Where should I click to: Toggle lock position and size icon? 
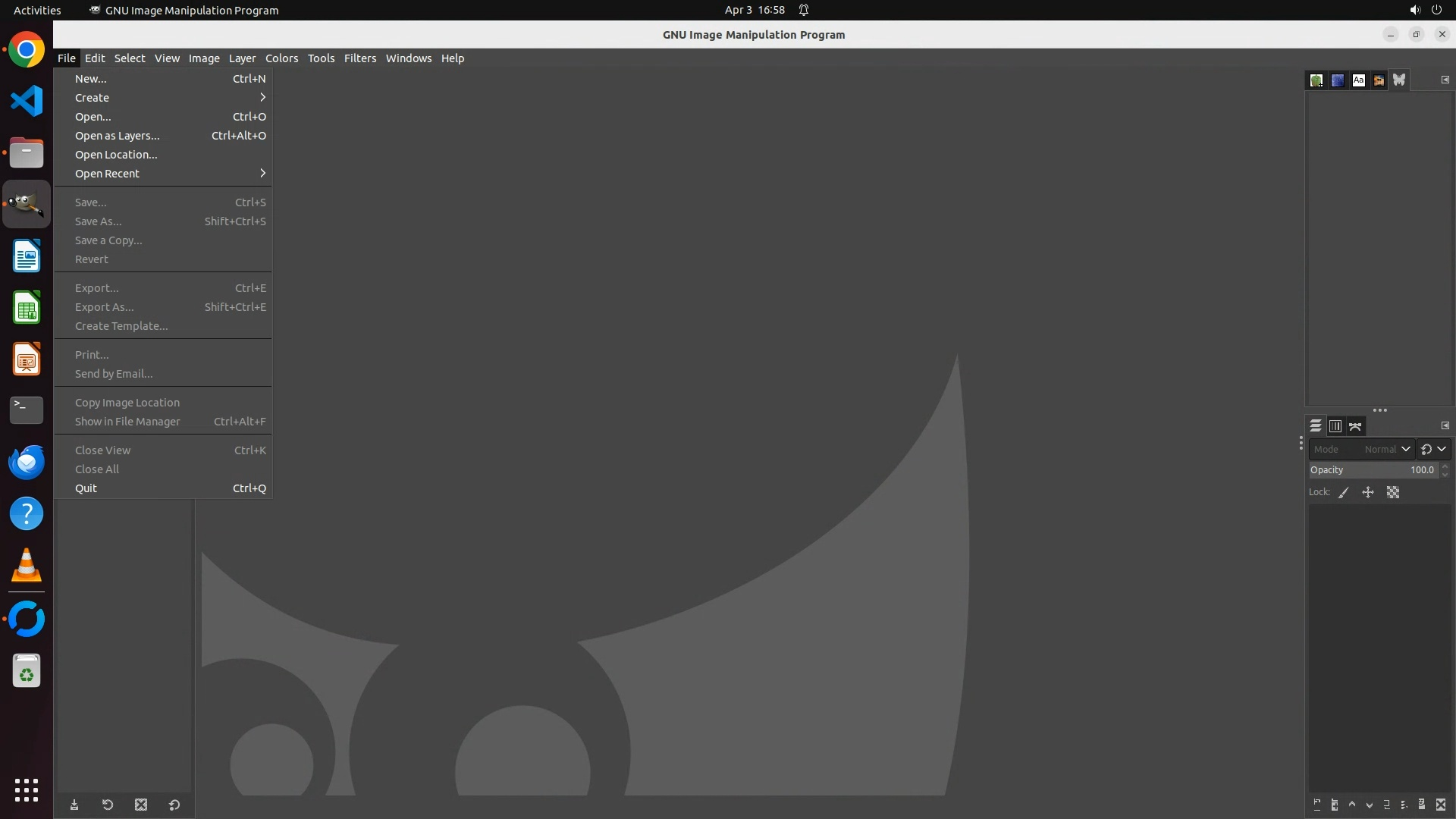click(x=1368, y=493)
